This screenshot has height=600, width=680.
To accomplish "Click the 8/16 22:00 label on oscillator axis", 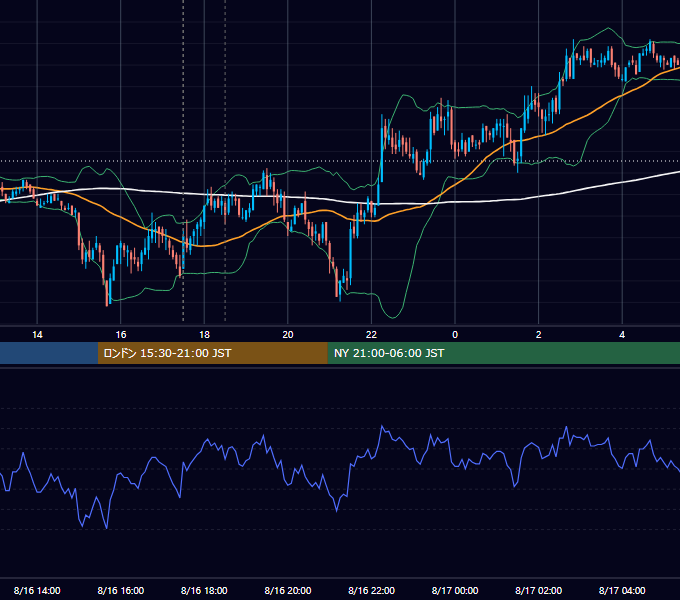I will pos(371,590).
